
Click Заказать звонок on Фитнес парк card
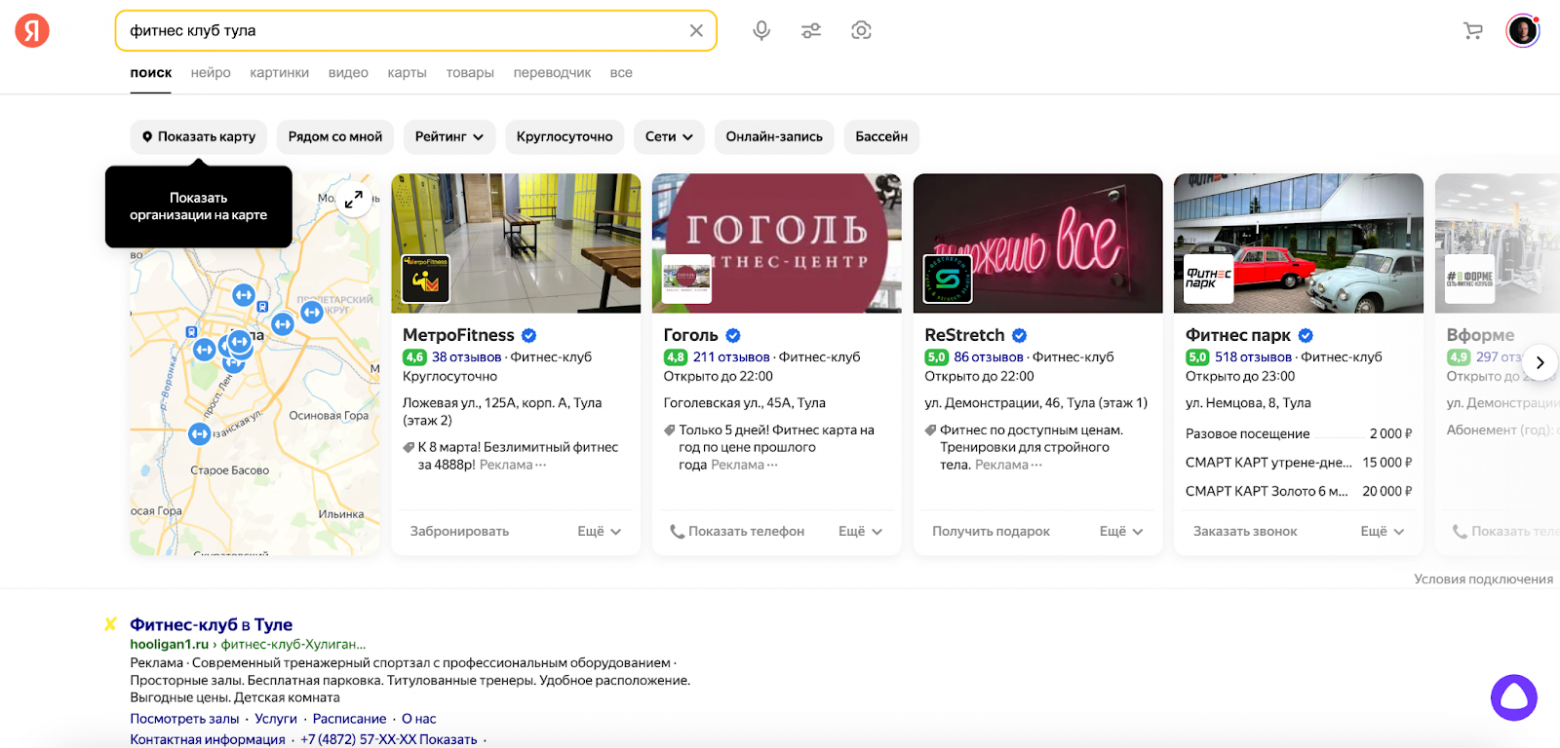pyautogui.click(x=1245, y=531)
